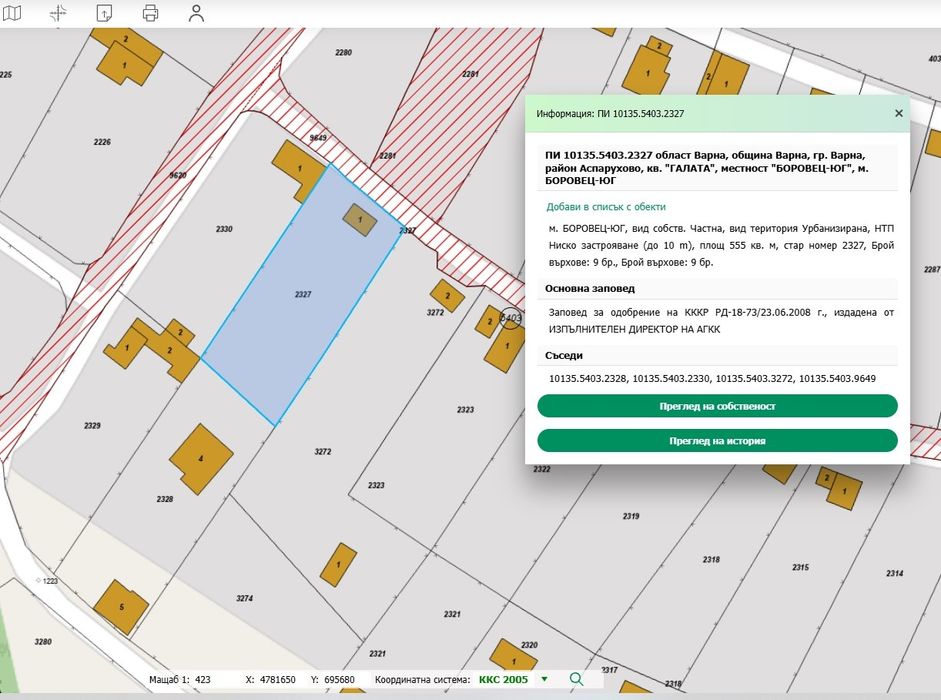The width and height of the screenshot is (941, 700).
Task: Open the user profile icon
Action: point(196,13)
